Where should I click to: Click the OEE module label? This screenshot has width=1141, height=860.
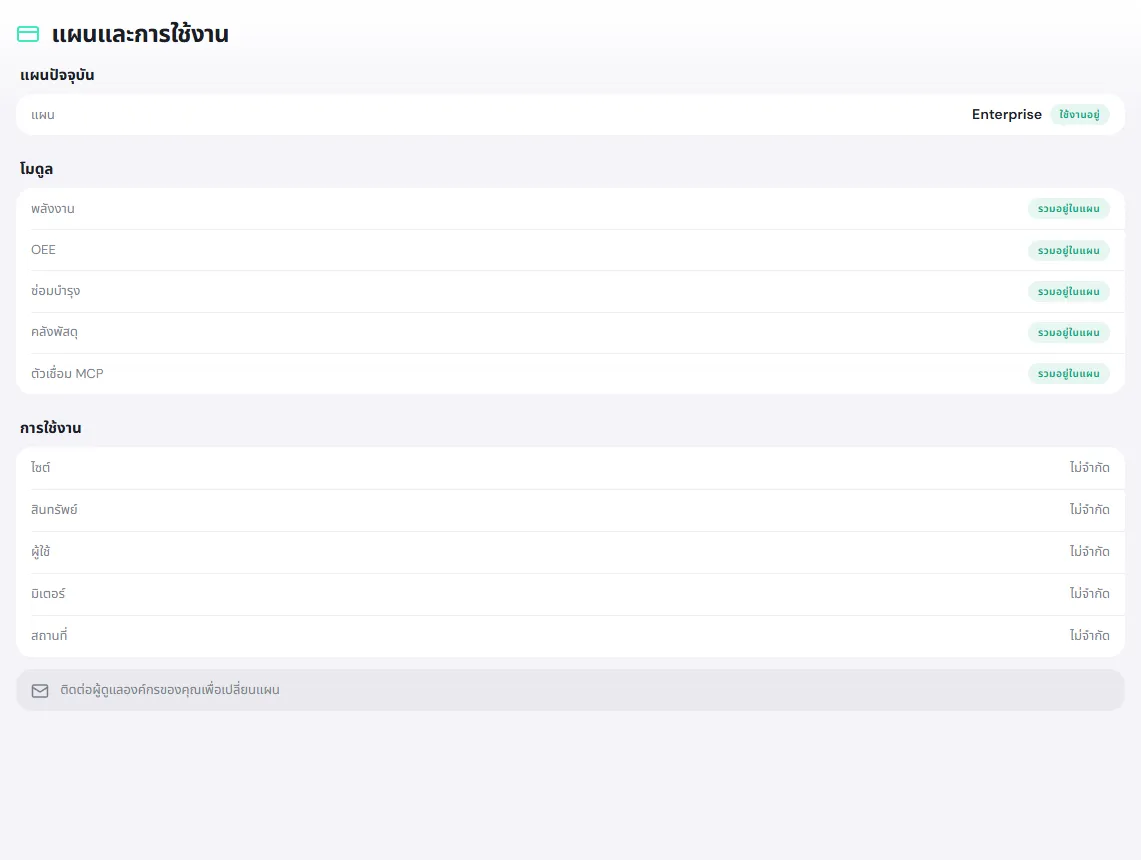(x=43, y=250)
